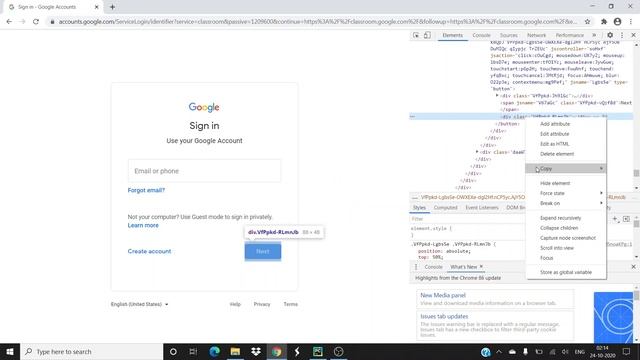Show more DevTools tabs chevron
Image resolution: width=640 pixels, height=360 pixels.
[594, 36]
